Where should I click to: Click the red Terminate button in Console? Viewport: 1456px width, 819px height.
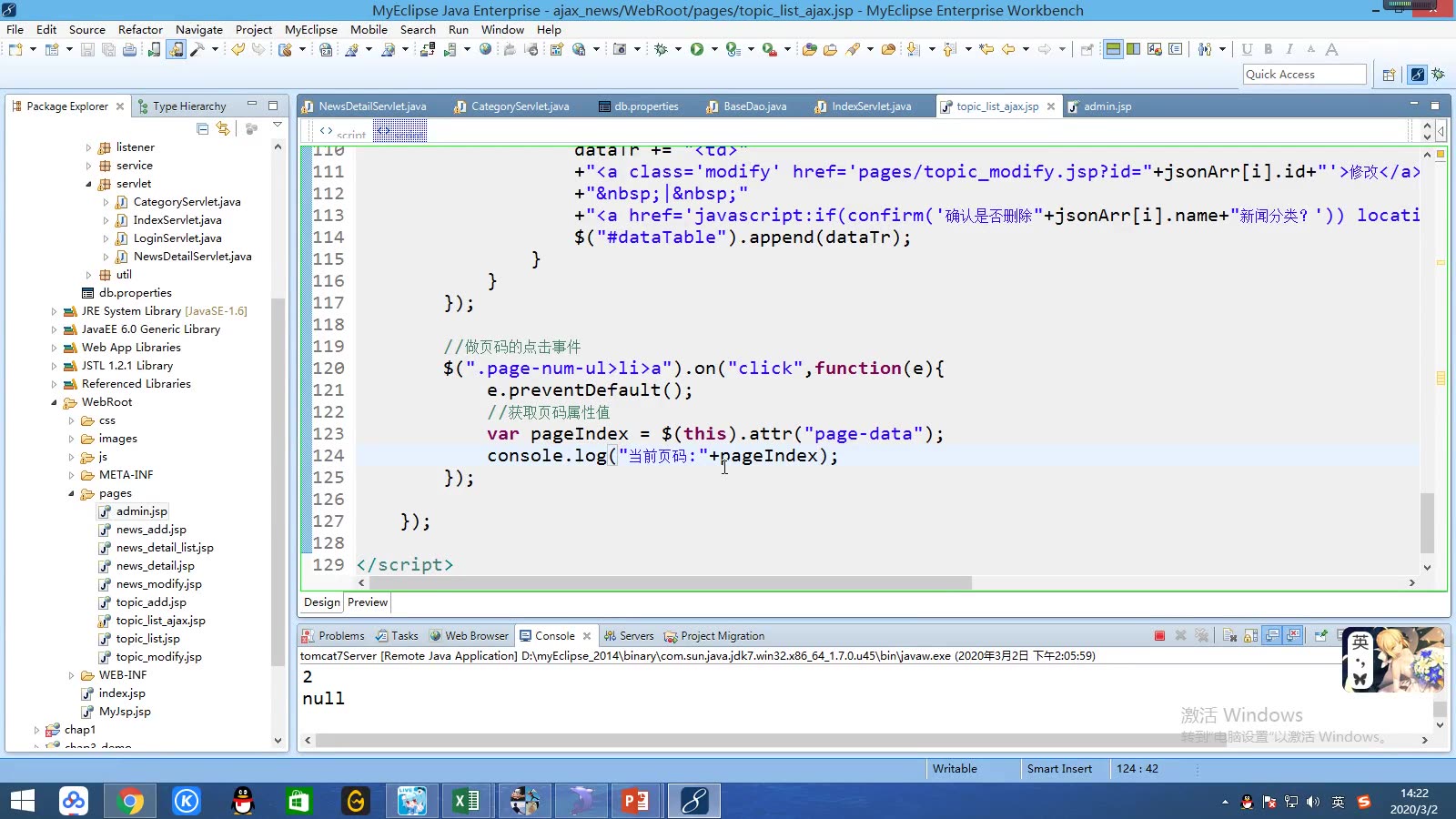1159,635
